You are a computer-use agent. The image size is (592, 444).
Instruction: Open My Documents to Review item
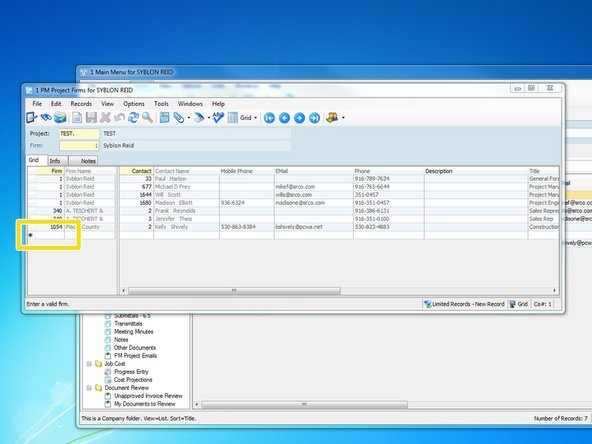[x=145, y=404]
